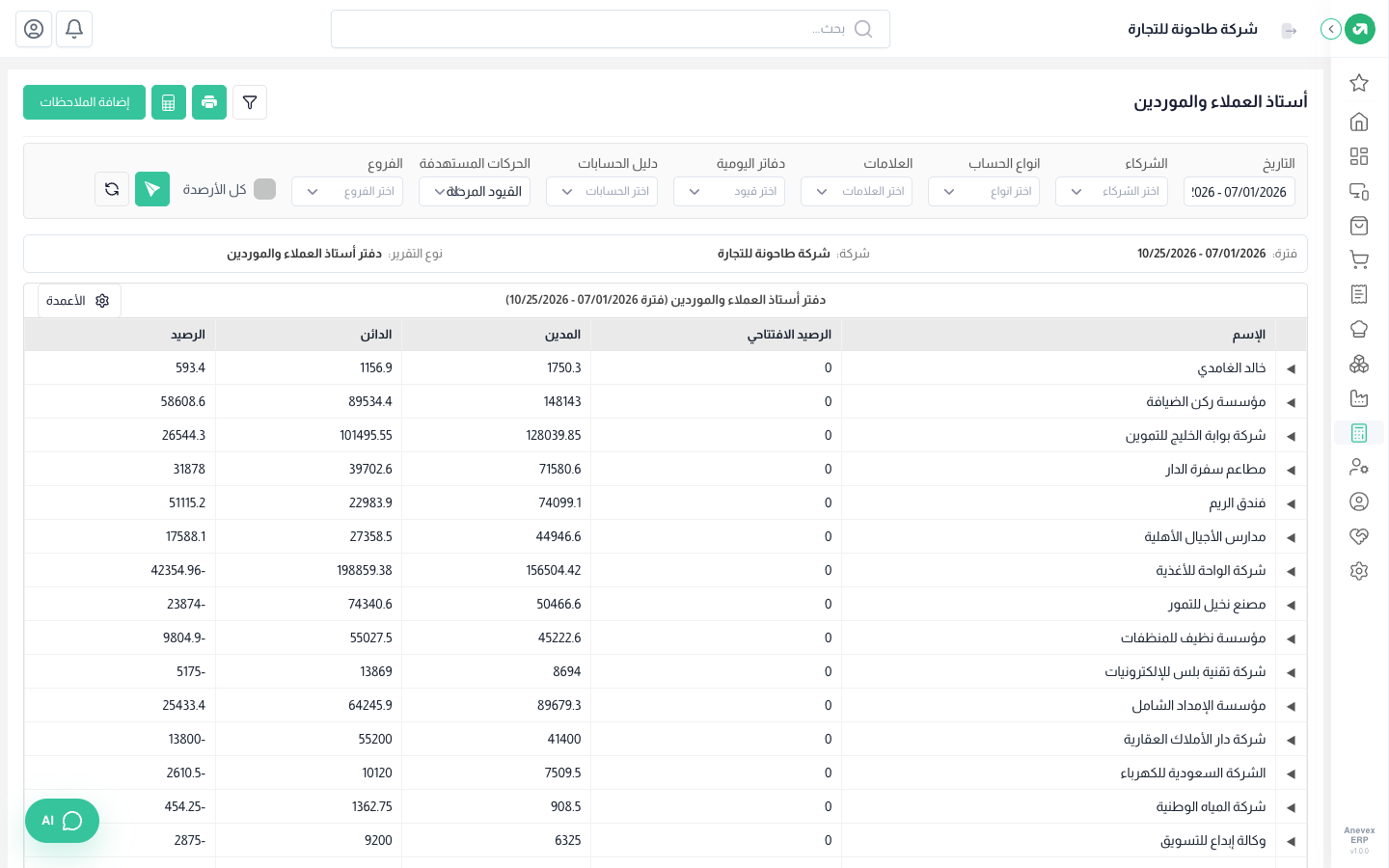Open the الحركات المستهدفة dropdown

click(x=475, y=191)
